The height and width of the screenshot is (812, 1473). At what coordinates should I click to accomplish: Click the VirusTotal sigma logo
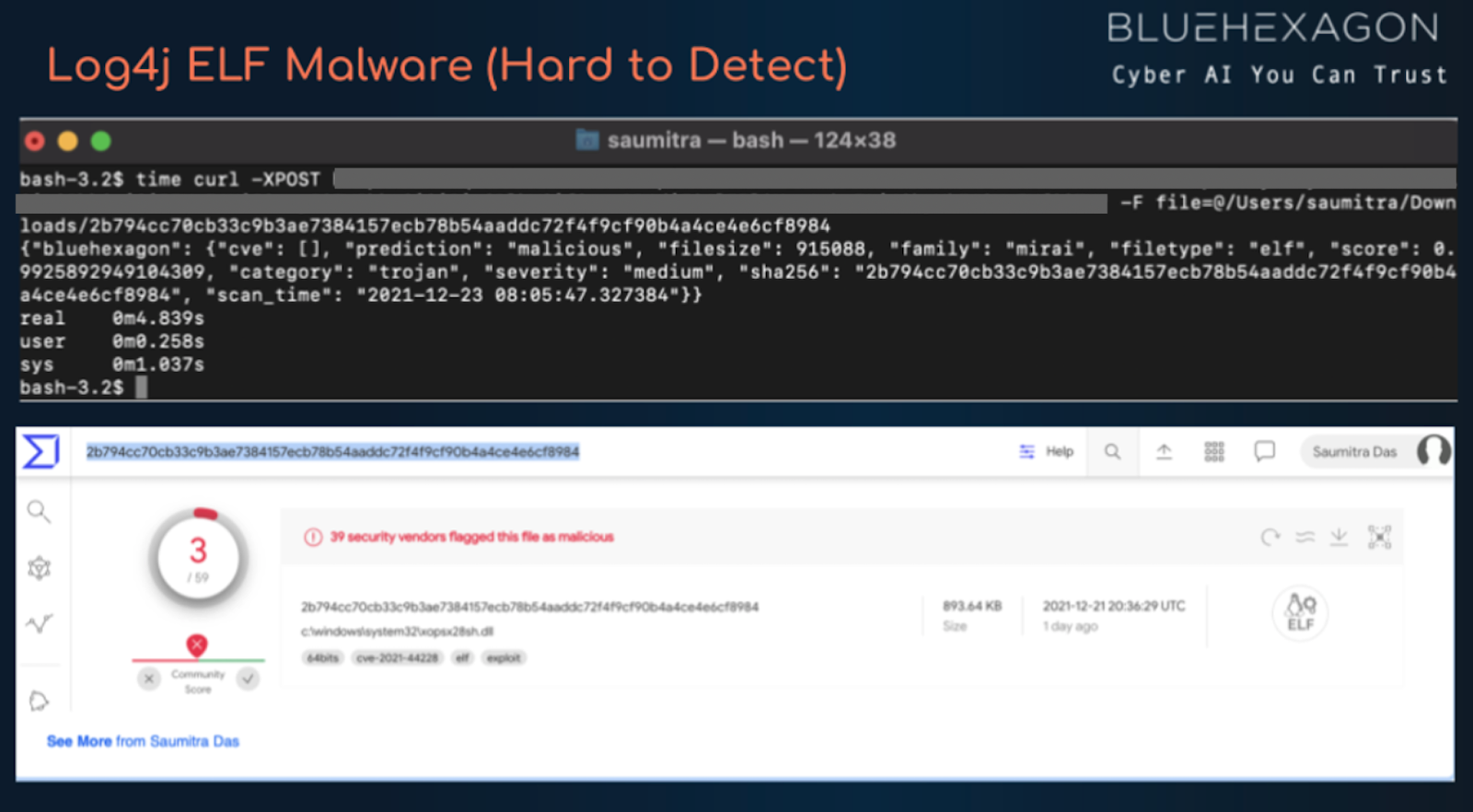(41, 451)
